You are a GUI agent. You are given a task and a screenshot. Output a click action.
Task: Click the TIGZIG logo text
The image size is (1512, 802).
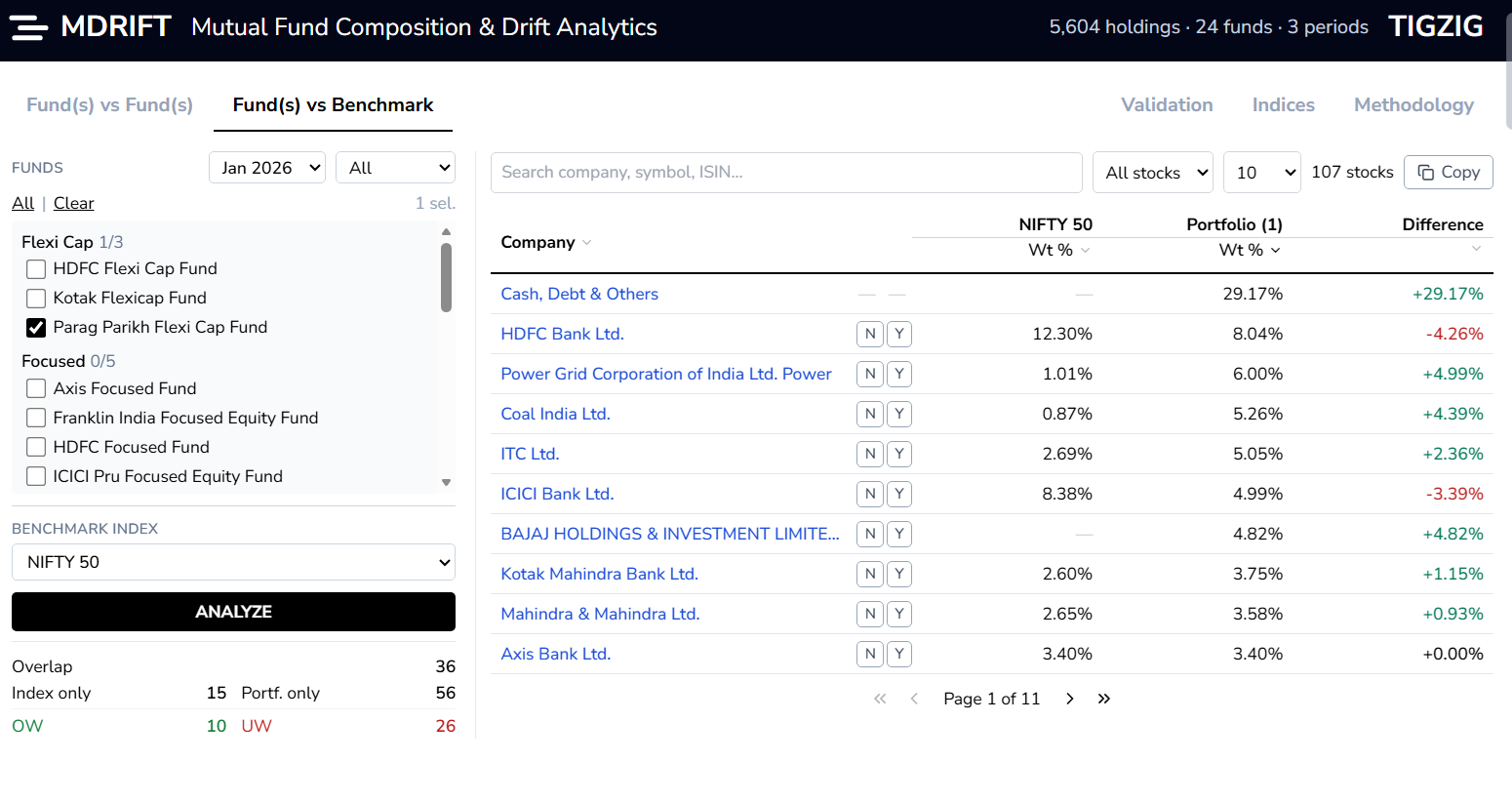[1435, 26]
